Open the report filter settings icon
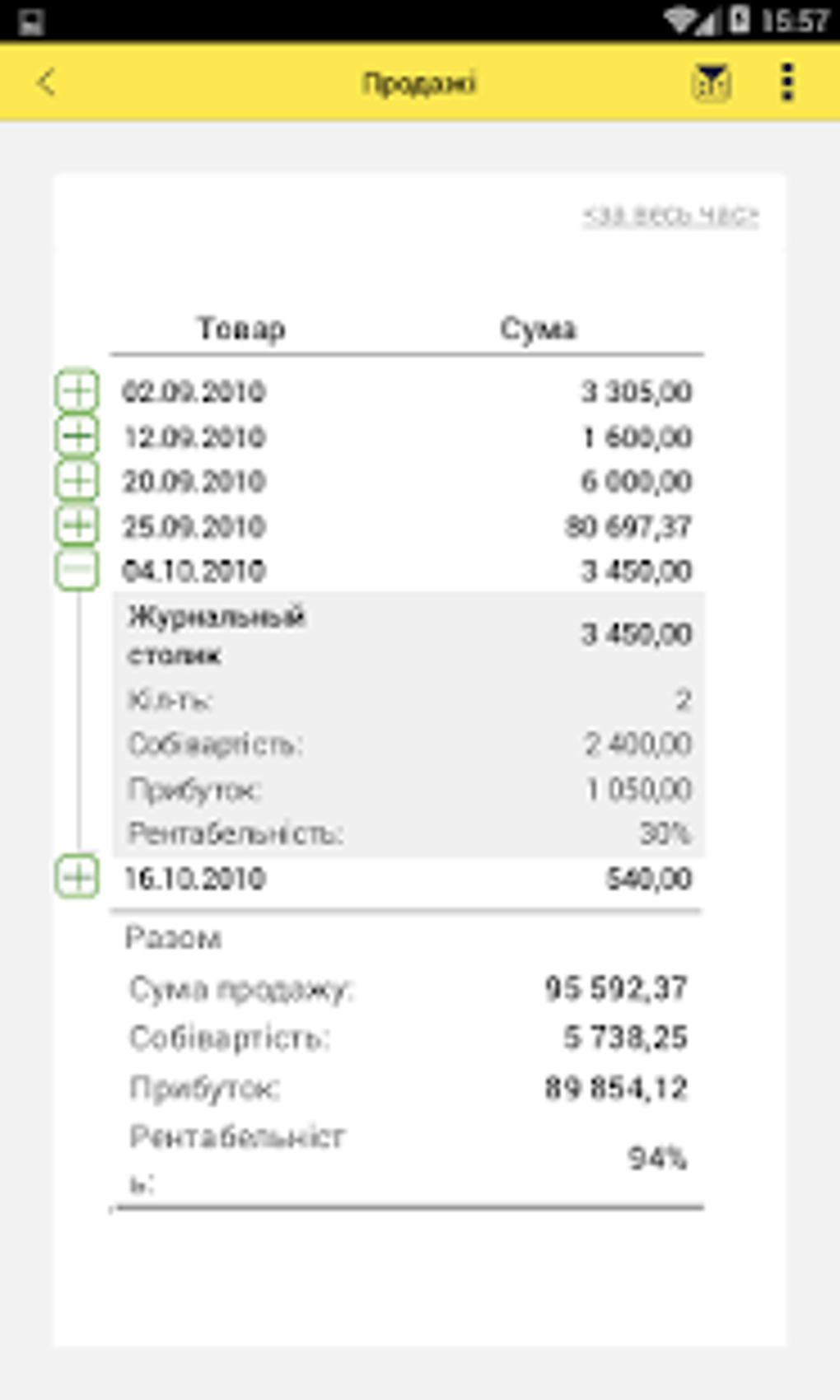The height and width of the screenshot is (1400, 840). 711,83
